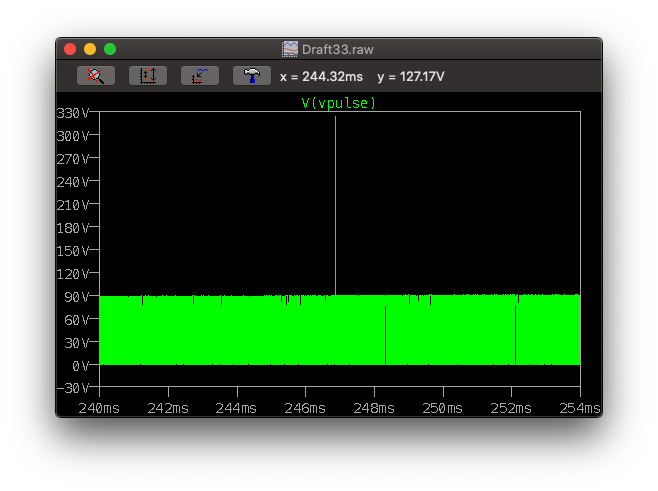Click the V(vpulse) trace label
The image size is (658, 491).
click(x=338, y=103)
